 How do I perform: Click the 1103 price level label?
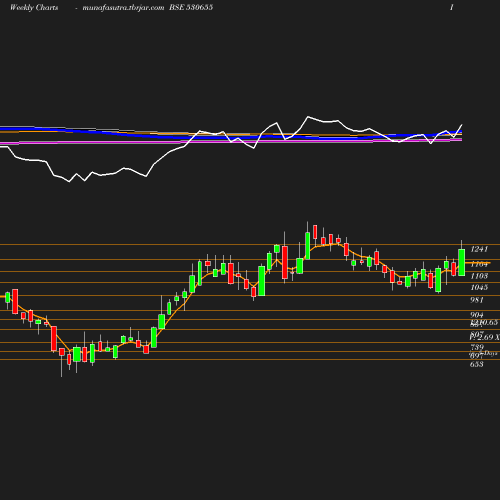coord(479,276)
